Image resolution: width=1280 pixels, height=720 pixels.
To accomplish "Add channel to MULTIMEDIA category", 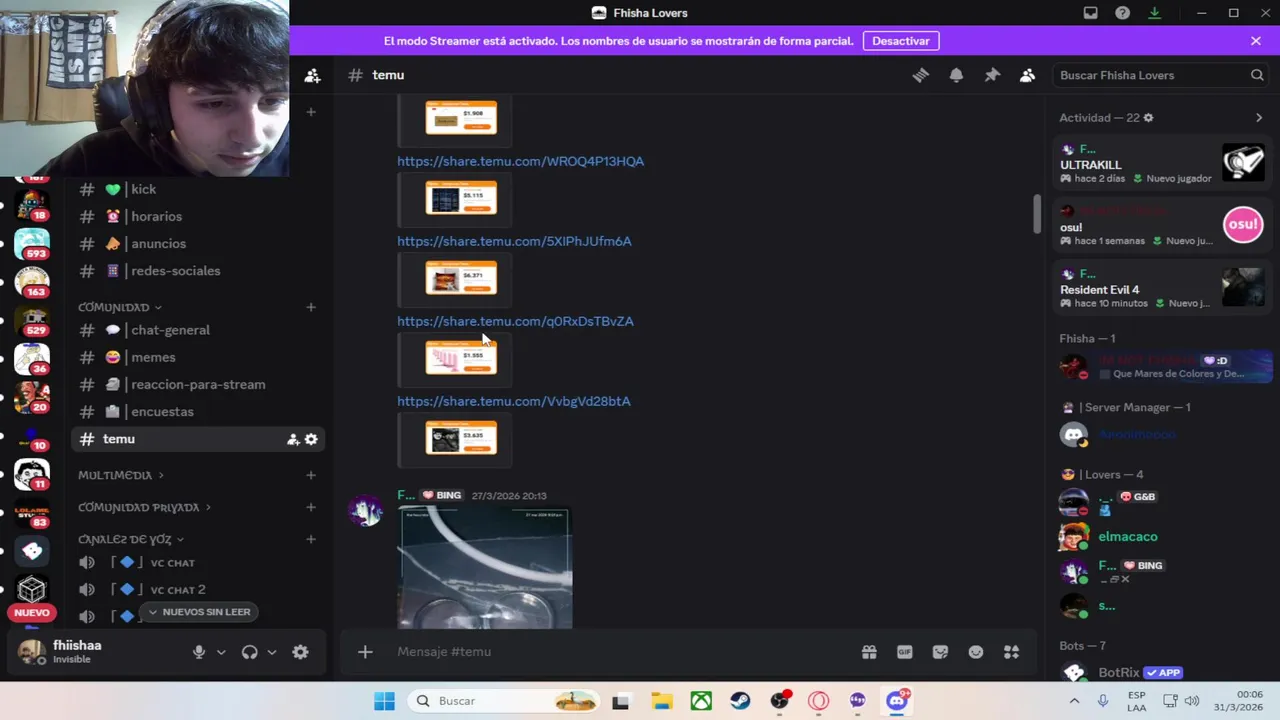I will click(311, 475).
